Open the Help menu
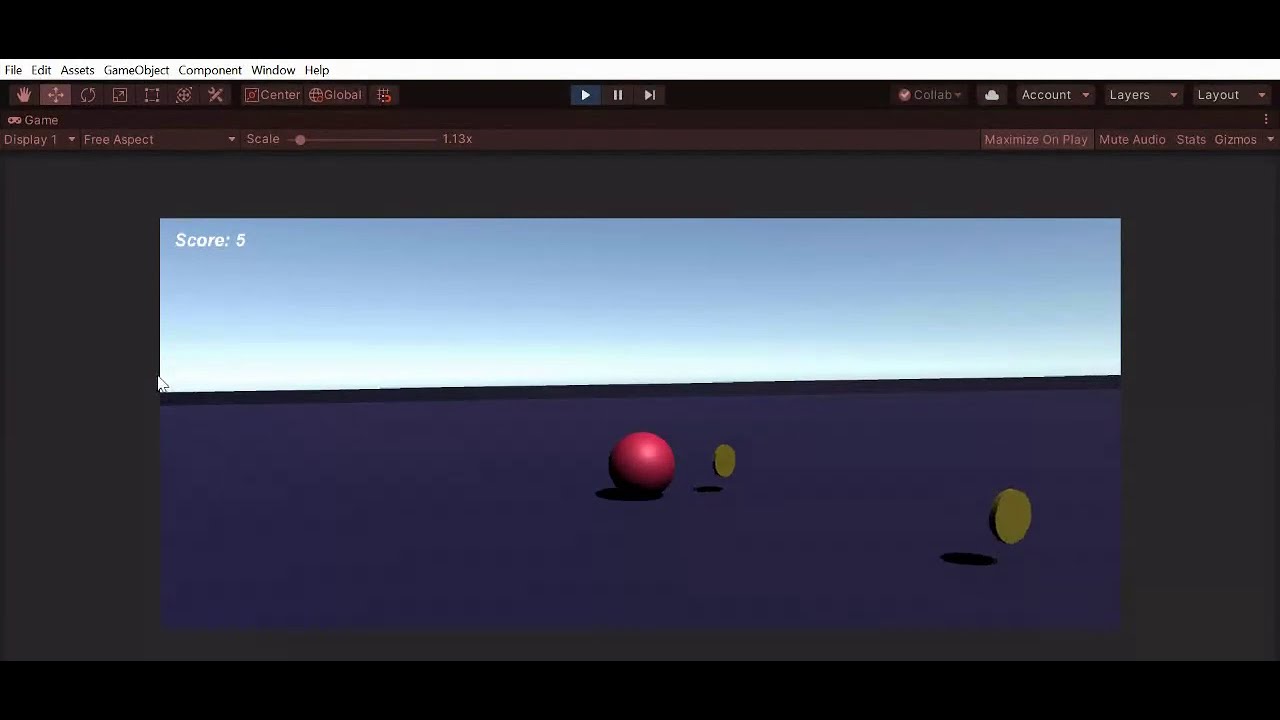 (x=317, y=70)
